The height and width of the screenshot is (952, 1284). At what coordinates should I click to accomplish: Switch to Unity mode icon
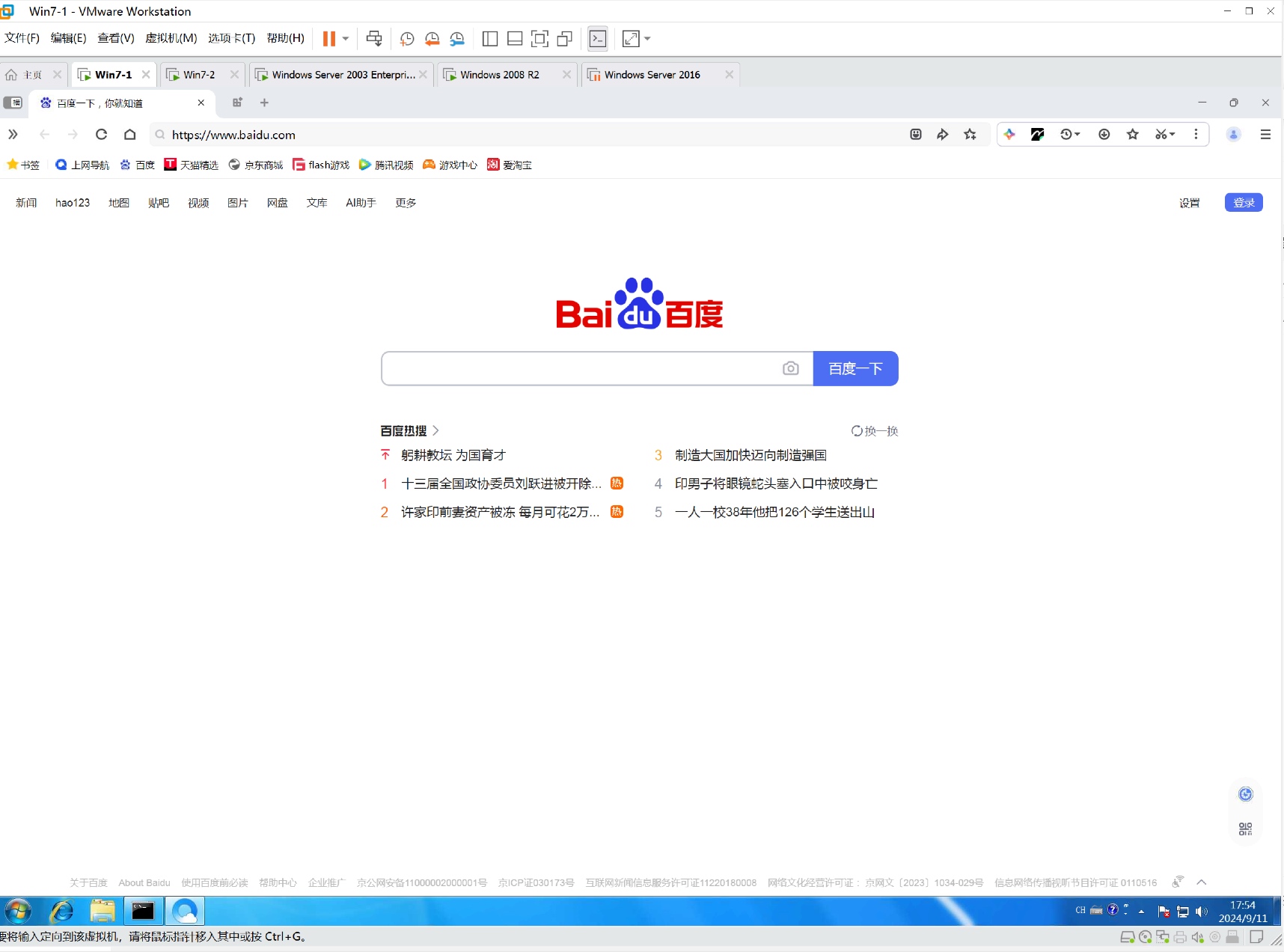click(x=565, y=39)
